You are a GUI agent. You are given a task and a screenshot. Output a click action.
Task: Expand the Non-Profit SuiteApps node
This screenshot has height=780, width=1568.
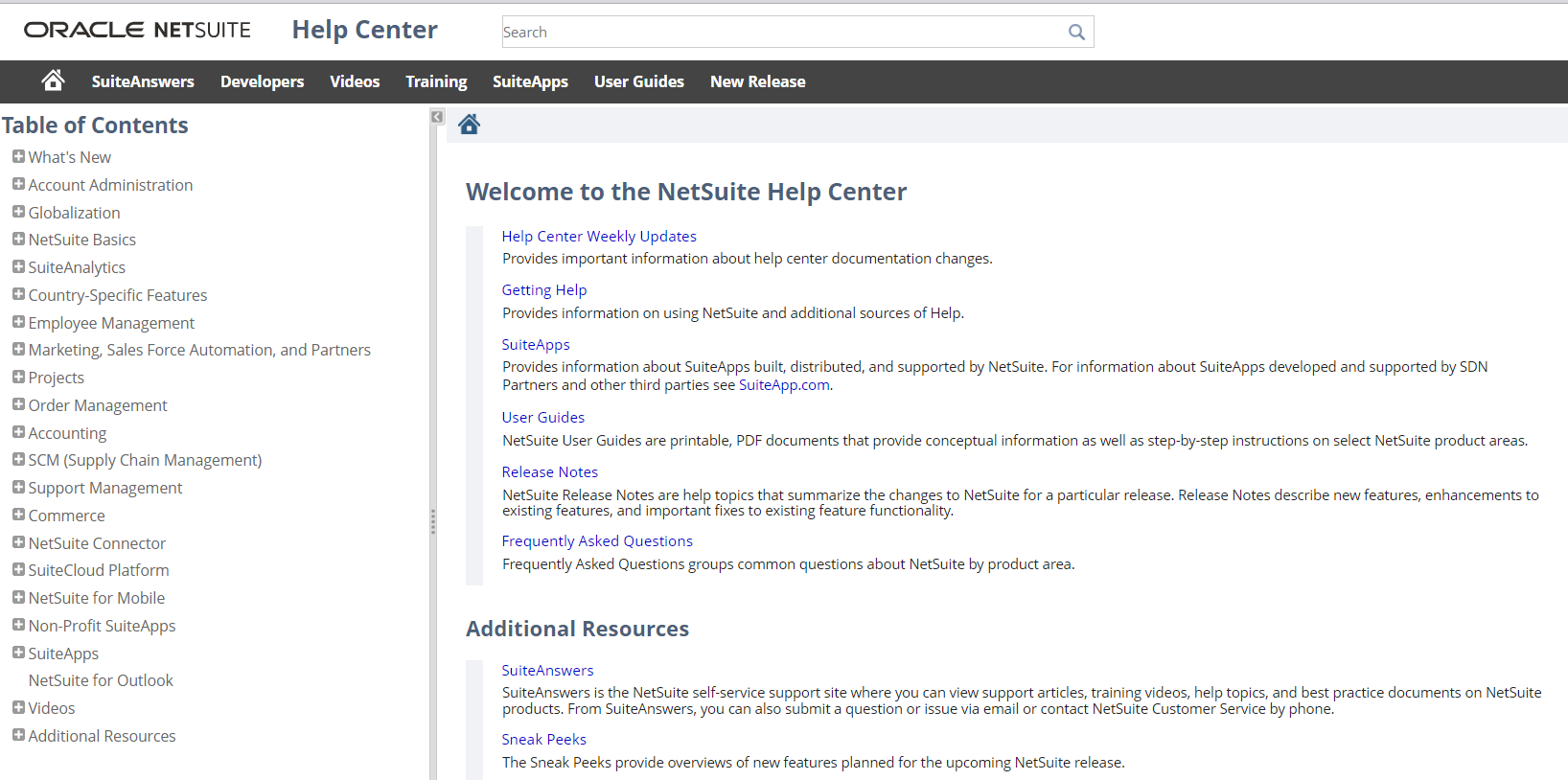click(18, 625)
